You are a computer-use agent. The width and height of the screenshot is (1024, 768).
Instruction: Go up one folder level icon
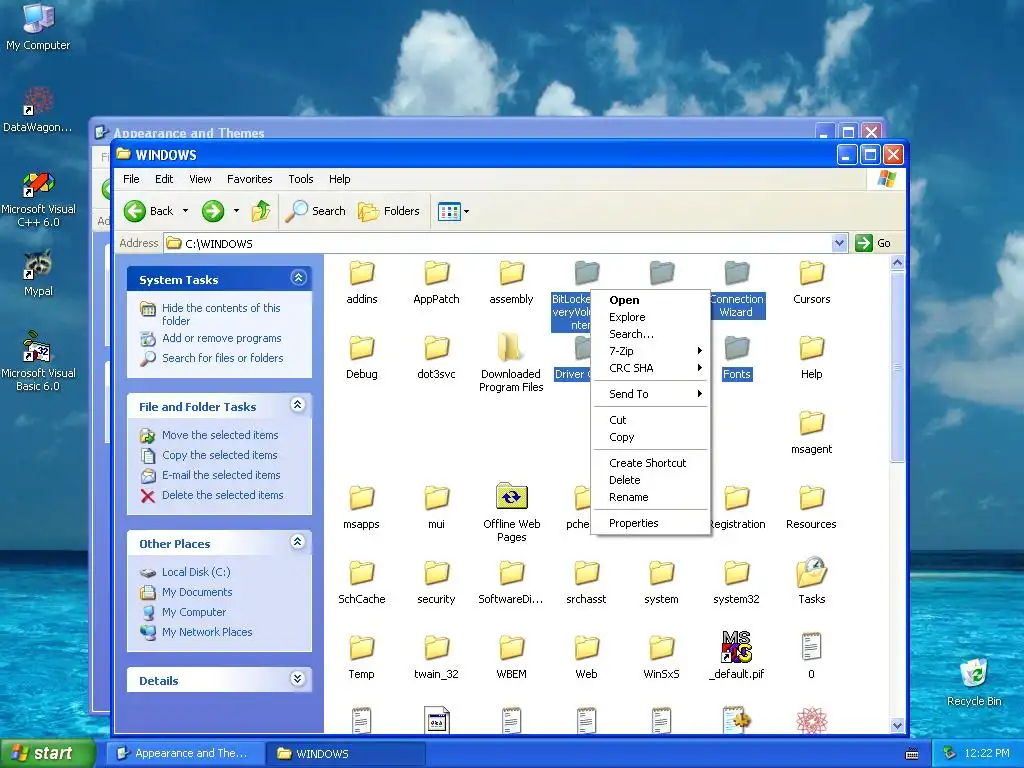pos(261,211)
